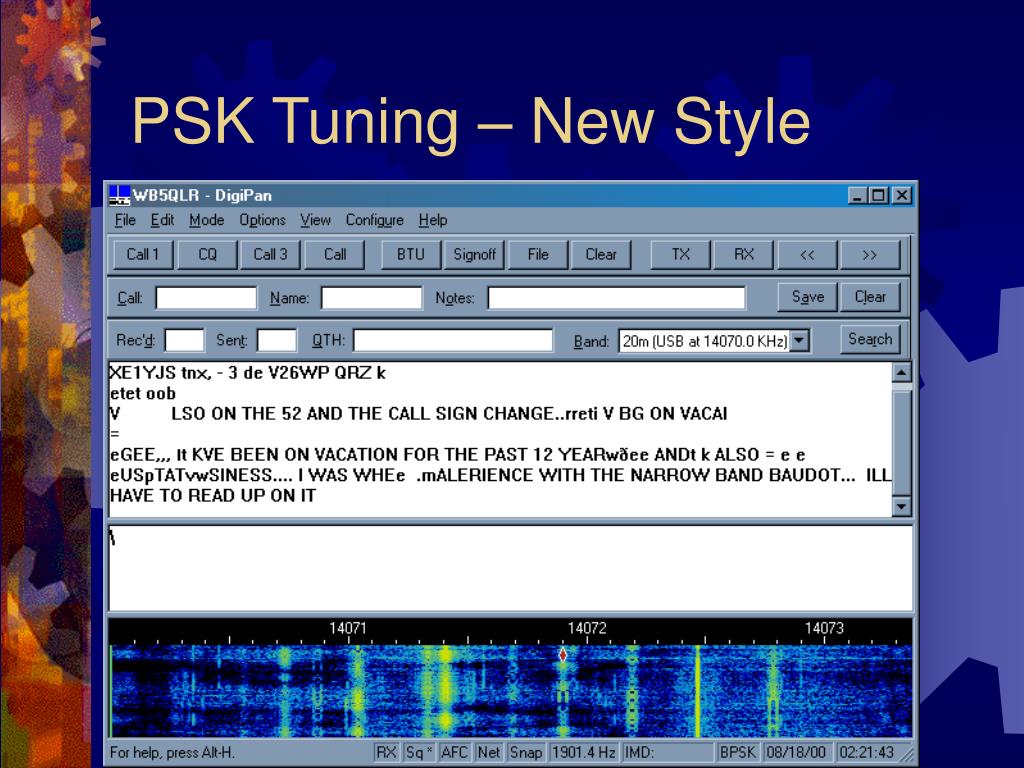Toggle Net in the status bar
The height and width of the screenshot is (768, 1024).
click(x=488, y=752)
